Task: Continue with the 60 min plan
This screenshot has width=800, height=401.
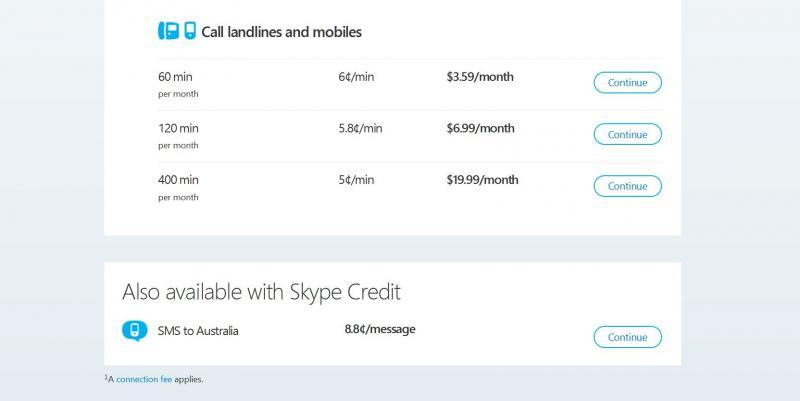Action: [x=628, y=83]
